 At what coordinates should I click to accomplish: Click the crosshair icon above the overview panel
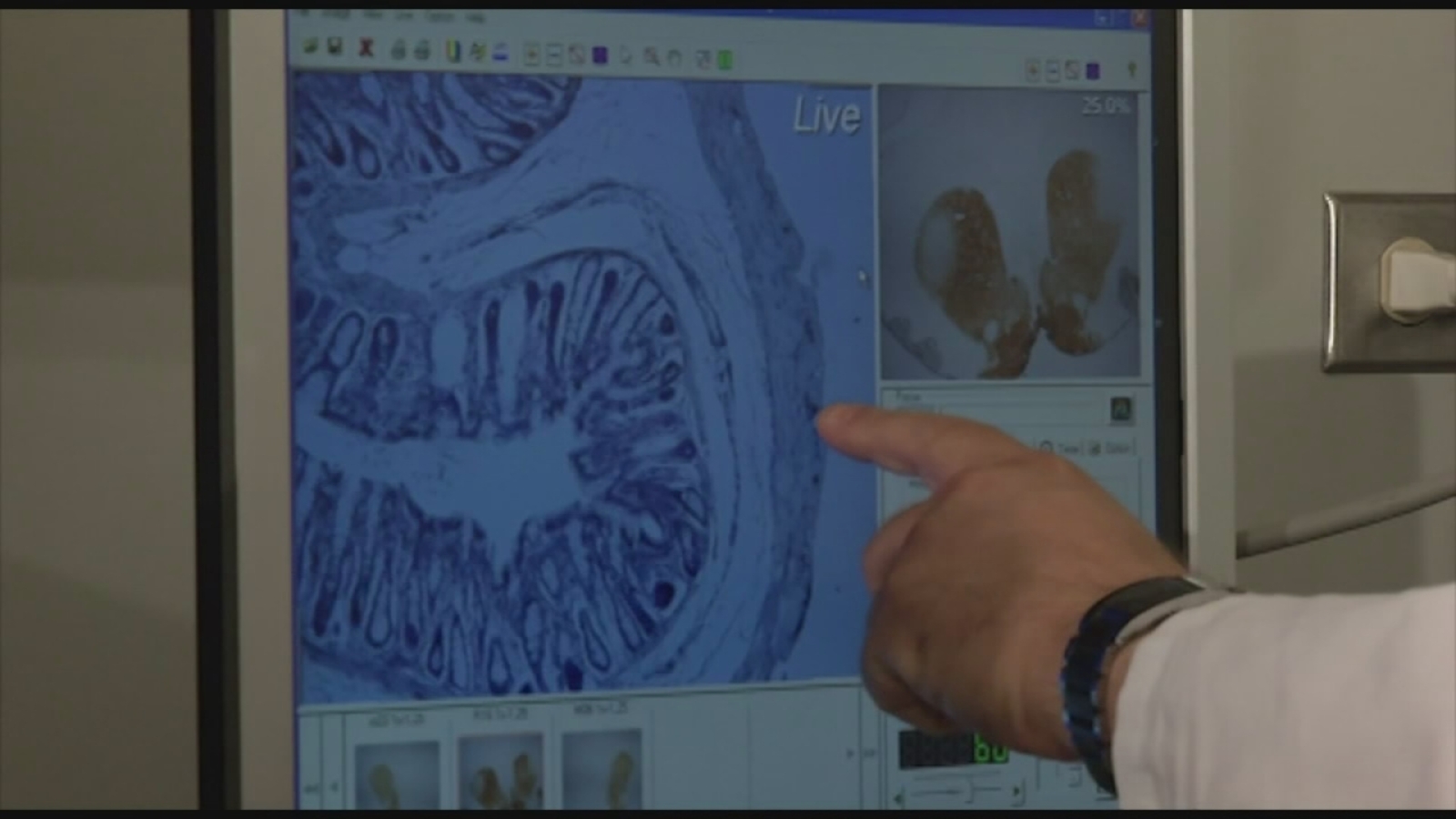click(x=1032, y=68)
